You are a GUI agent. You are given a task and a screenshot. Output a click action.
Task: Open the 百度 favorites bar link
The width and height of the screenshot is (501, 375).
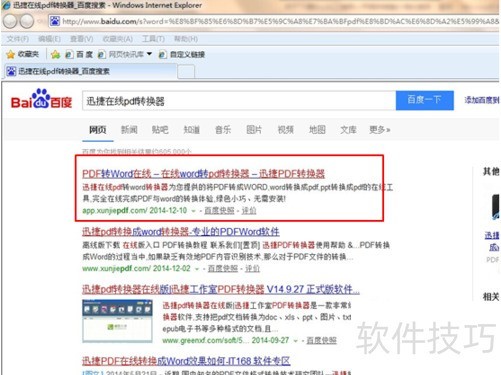79,54
